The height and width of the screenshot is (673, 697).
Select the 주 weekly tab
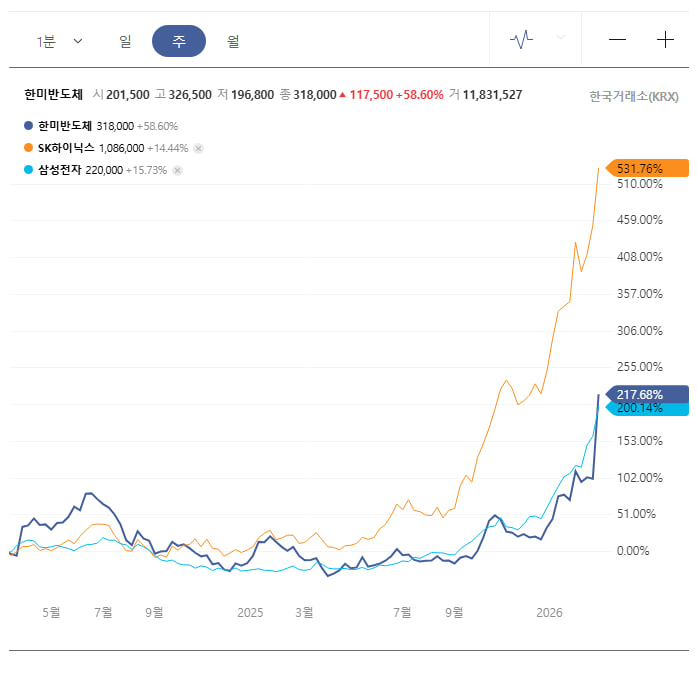click(179, 41)
